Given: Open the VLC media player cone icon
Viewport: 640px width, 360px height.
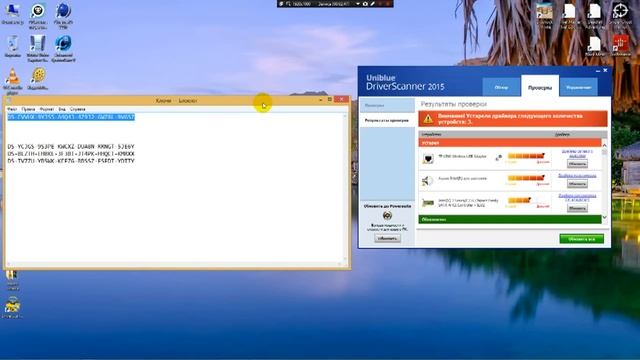Looking at the screenshot, I should pyautogui.click(x=13, y=76).
